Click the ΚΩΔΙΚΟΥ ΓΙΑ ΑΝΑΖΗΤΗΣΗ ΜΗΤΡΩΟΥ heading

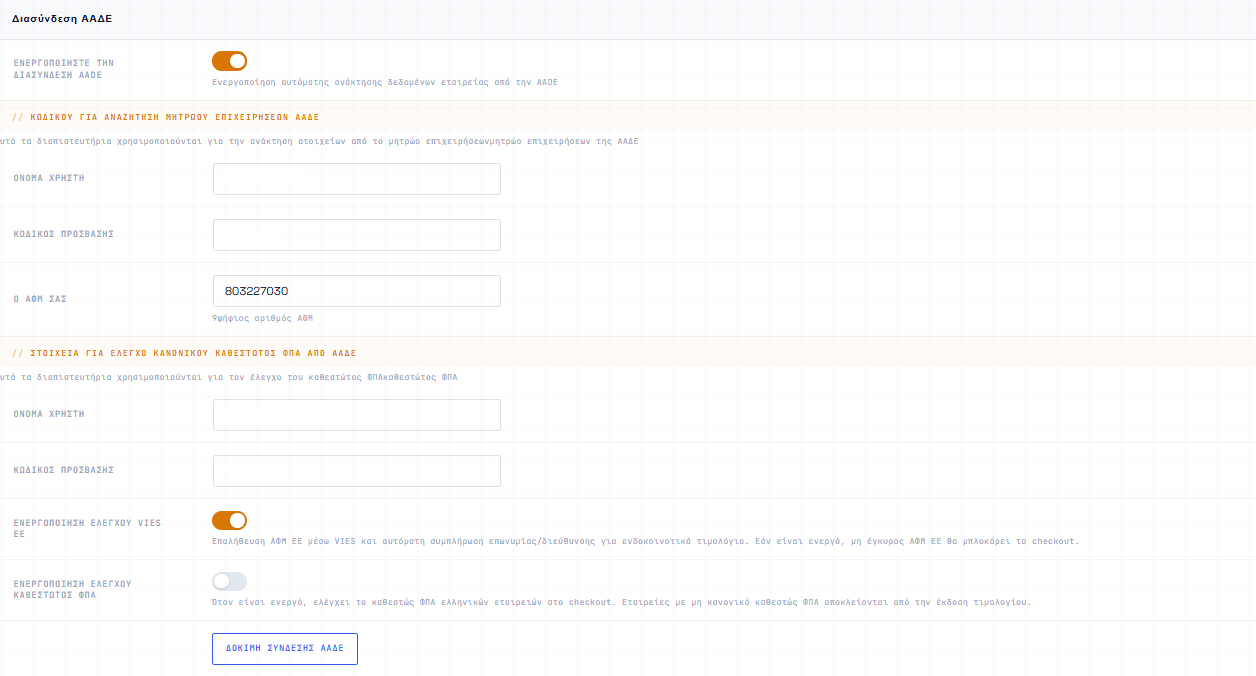click(x=165, y=117)
